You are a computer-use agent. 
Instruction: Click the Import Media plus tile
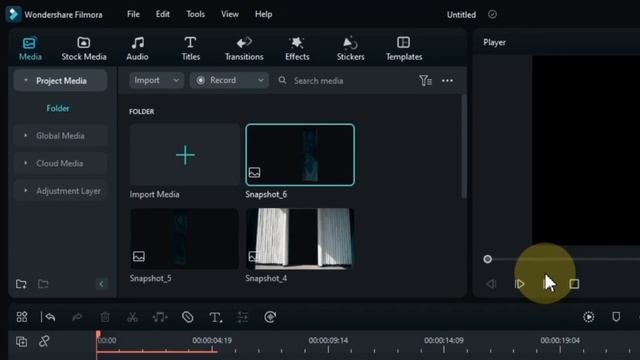pyautogui.click(x=184, y=155)
